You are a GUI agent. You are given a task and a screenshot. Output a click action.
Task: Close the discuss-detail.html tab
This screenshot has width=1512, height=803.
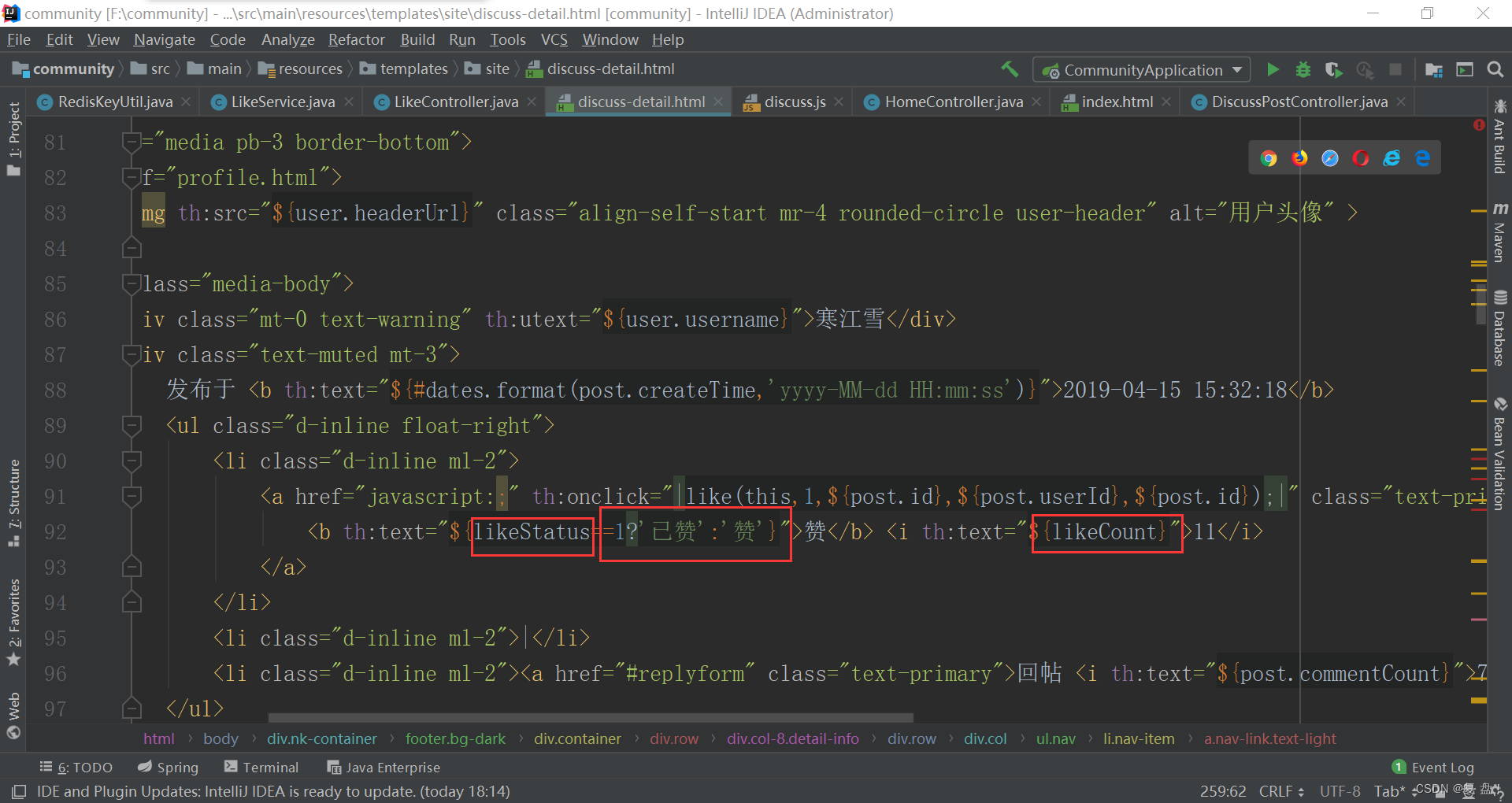pos(718,102)
